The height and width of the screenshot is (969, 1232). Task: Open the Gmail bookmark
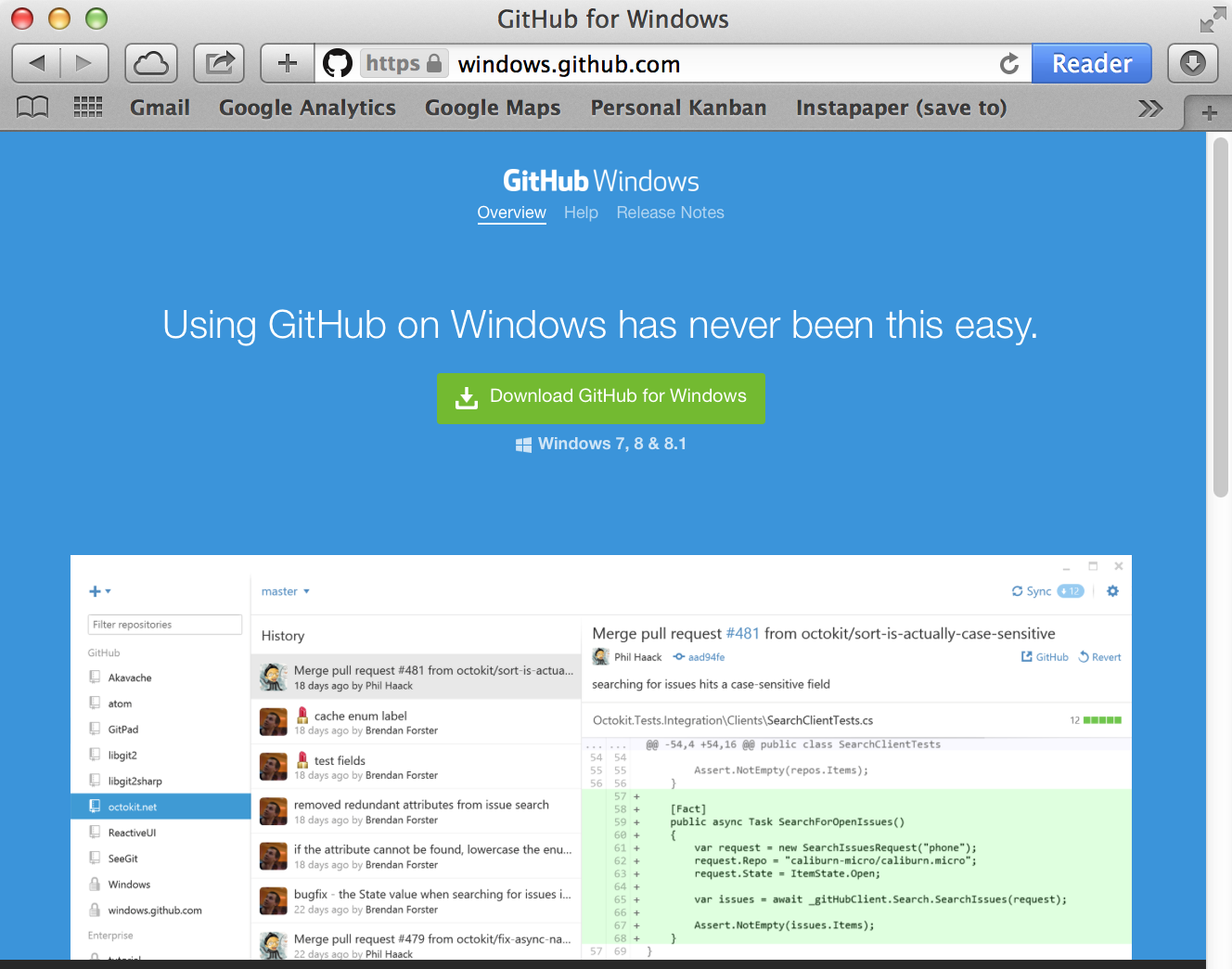pos(160,108)
